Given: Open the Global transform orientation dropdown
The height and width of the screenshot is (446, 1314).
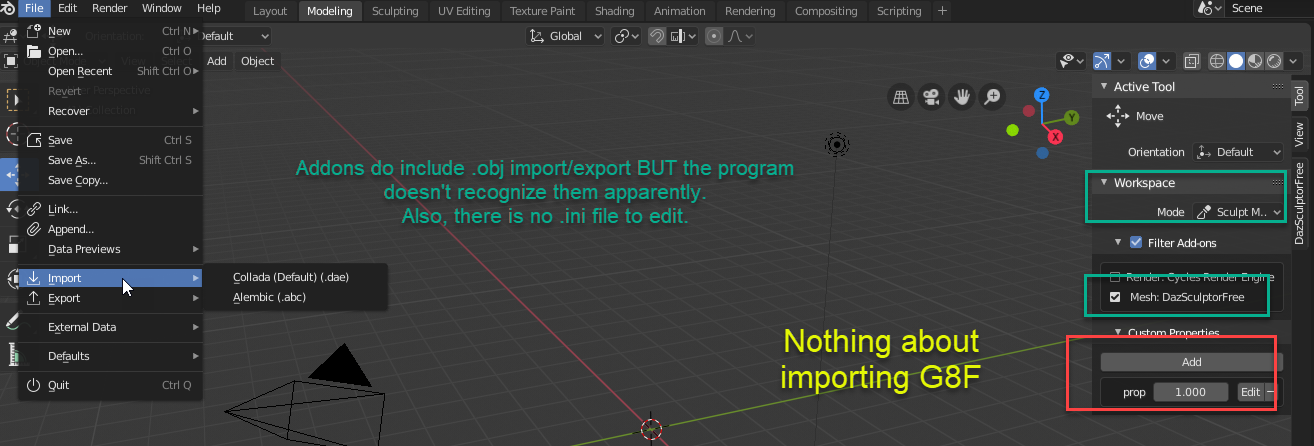Looking at the screenshot, I should click(x=566, y=36).
